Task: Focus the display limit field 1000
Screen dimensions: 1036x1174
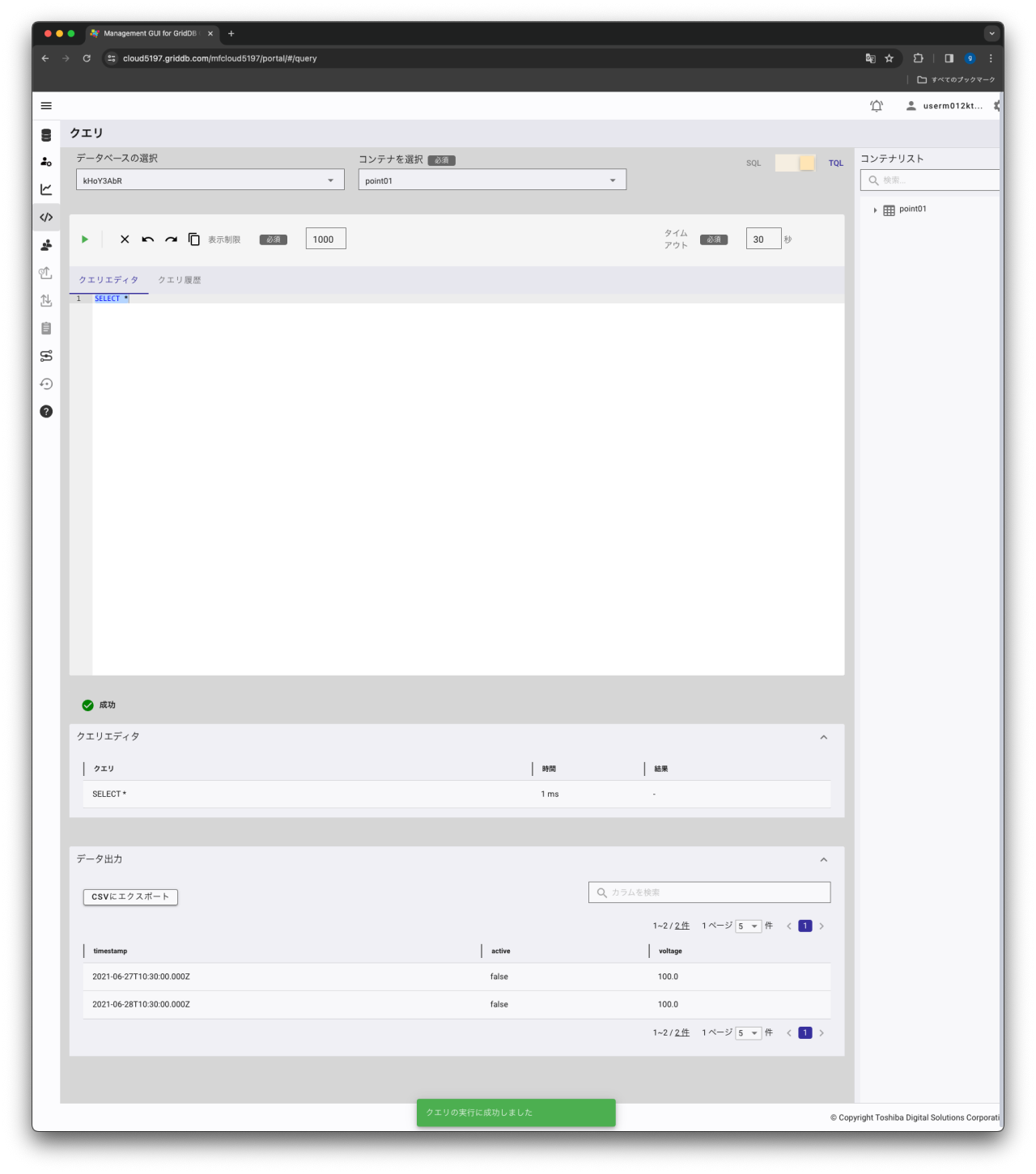Action: (325, 239)
